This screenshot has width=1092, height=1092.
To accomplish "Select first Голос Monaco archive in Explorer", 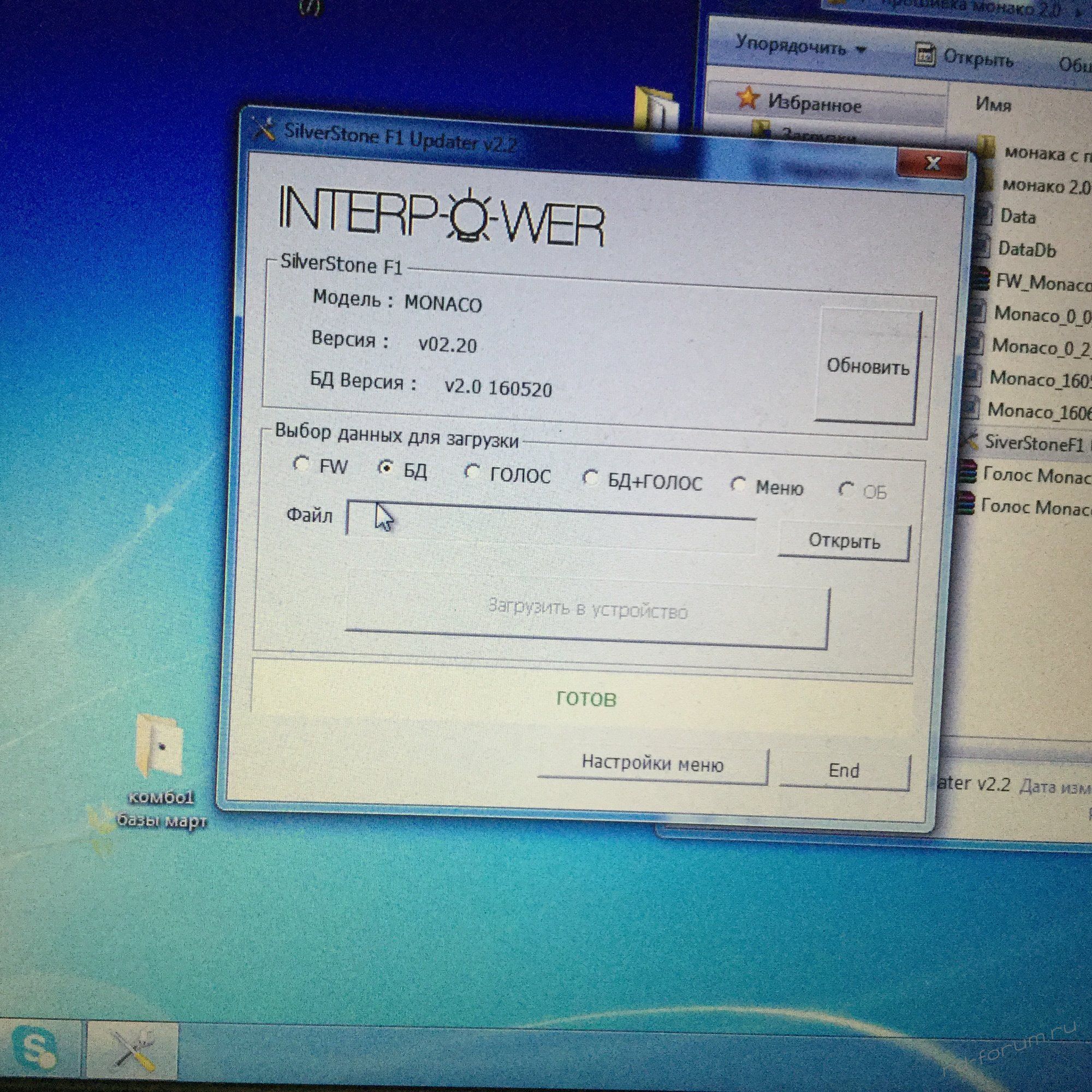I will 1037,476.
